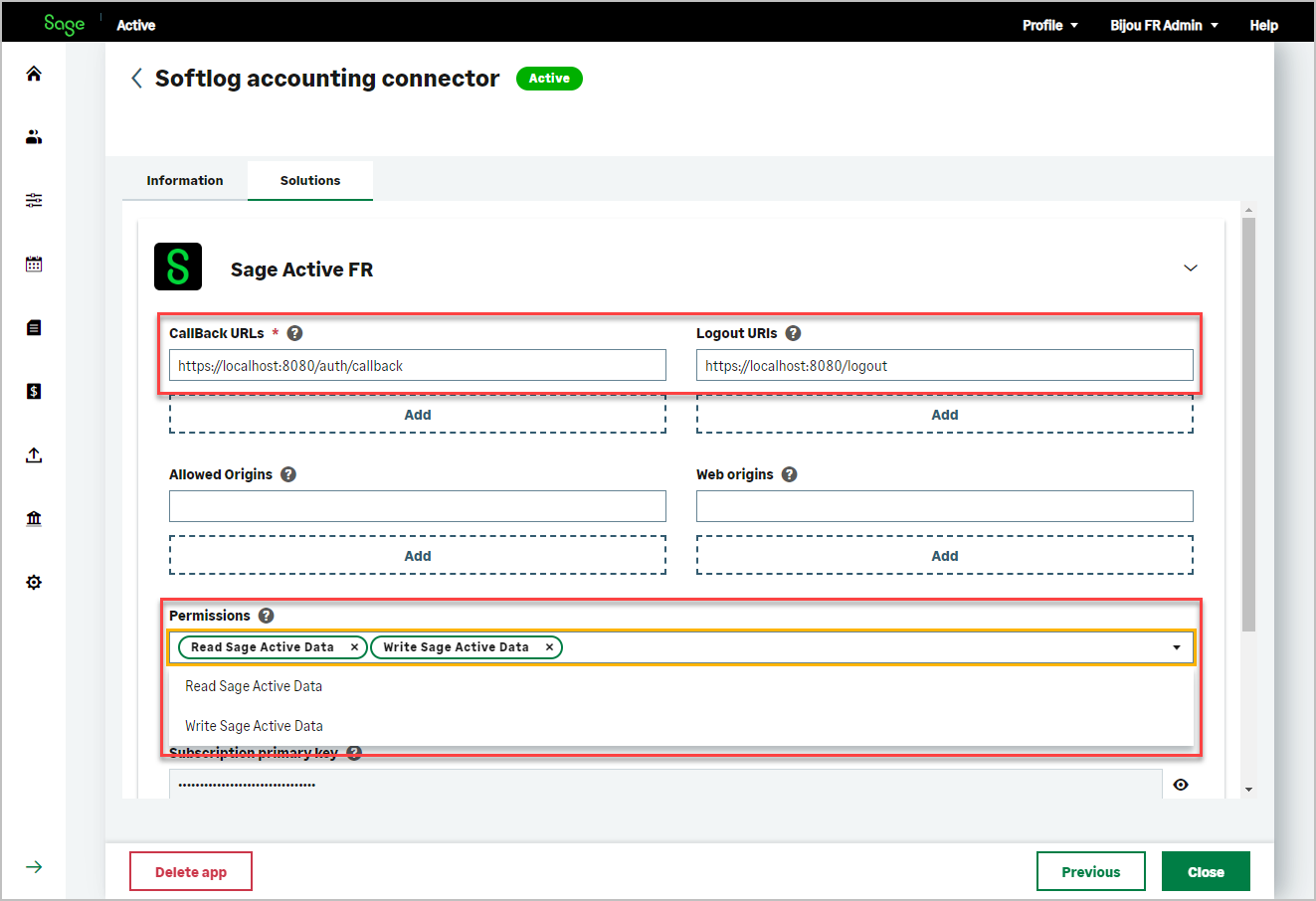
Task: Open the calendar icon in the sidebar
Action: pos(34,265)
